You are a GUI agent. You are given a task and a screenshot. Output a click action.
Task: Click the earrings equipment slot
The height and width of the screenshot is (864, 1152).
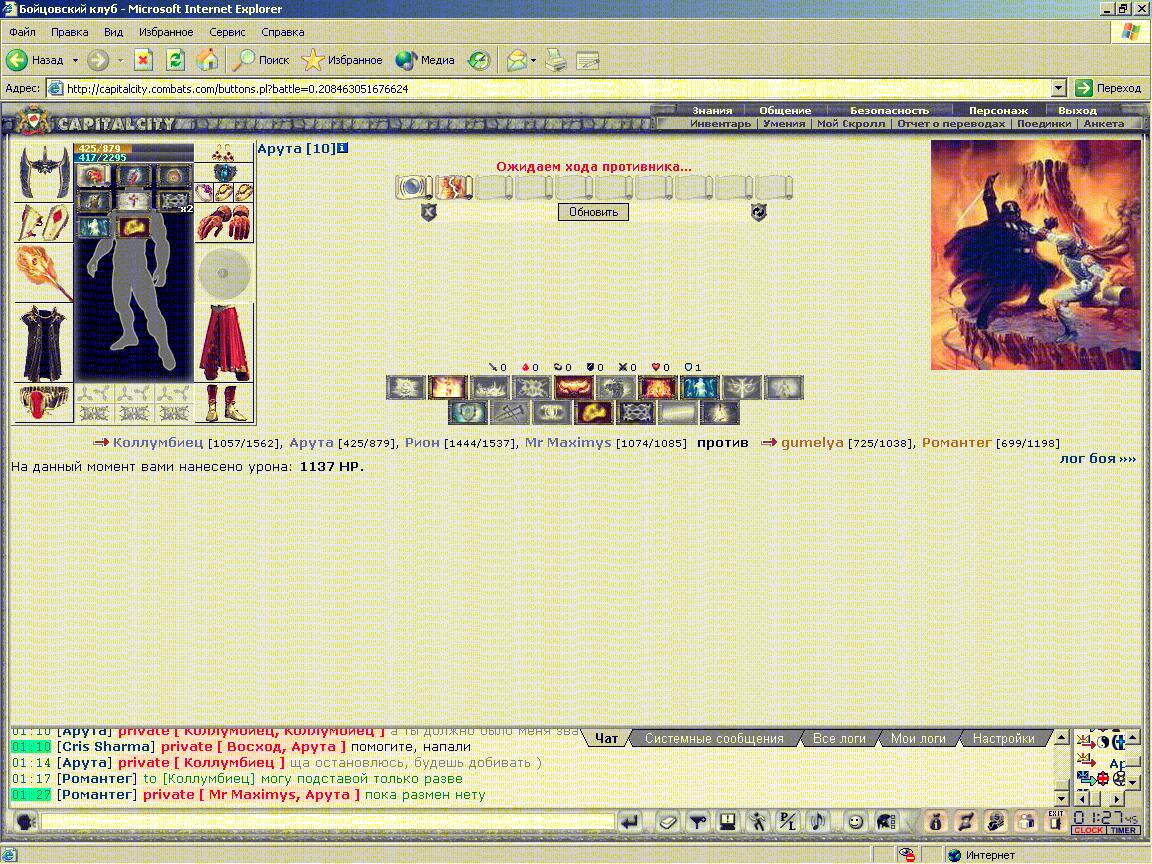tap(224, 152)
